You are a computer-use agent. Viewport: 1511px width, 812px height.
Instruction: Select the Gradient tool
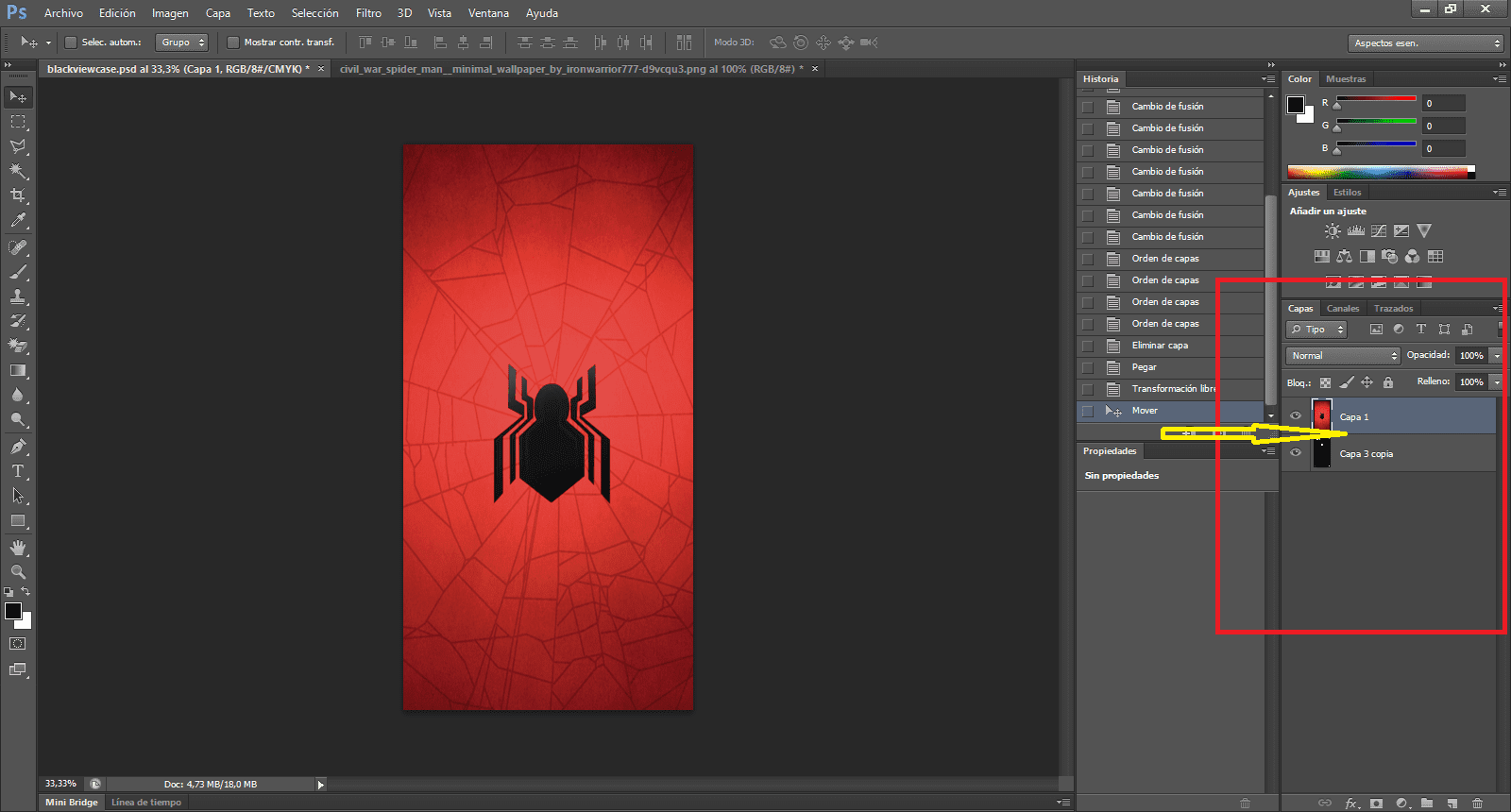(x=18, y=370)
